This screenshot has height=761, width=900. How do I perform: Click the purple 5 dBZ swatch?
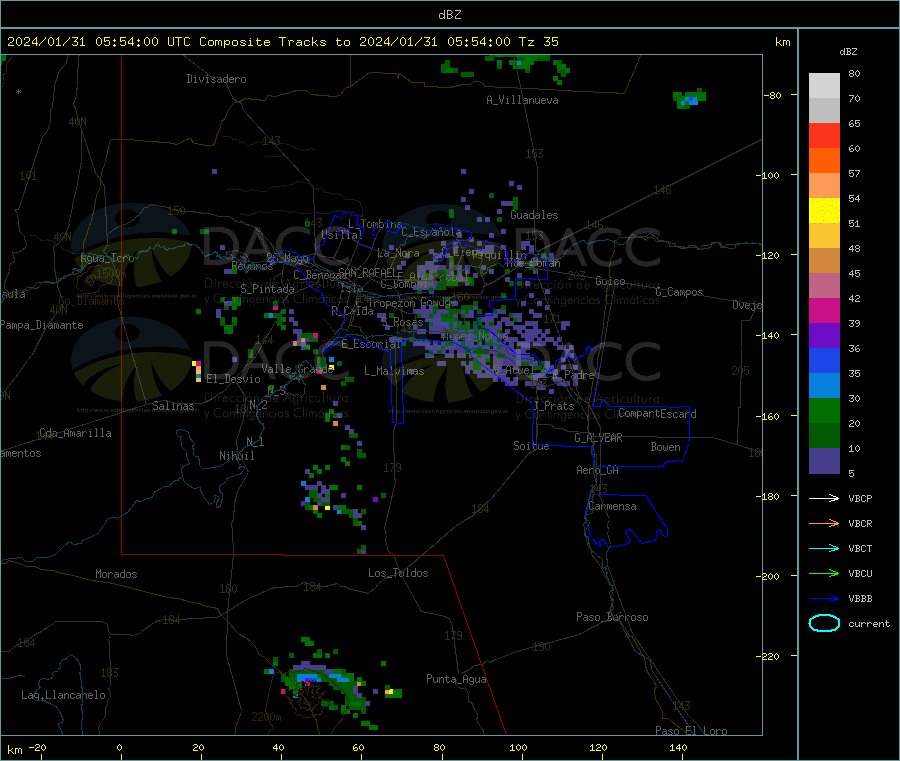[x=824, y=460]
